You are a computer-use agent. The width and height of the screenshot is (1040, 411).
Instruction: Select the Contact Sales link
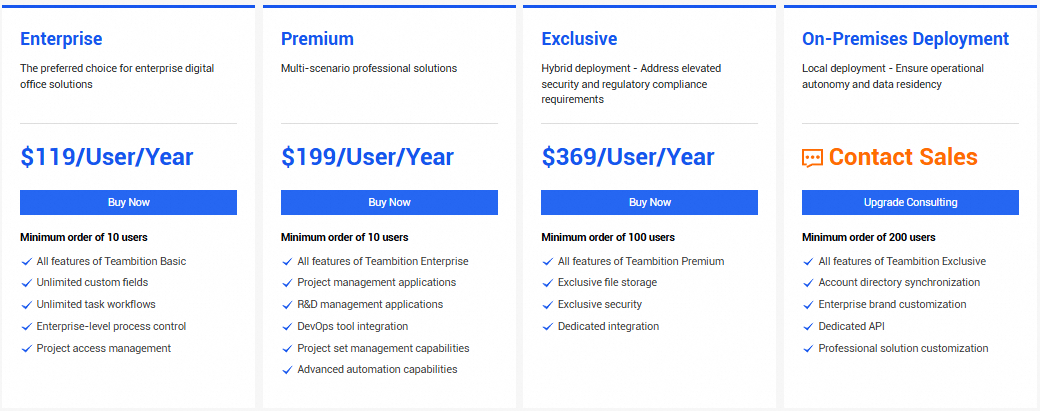(903, 157)
